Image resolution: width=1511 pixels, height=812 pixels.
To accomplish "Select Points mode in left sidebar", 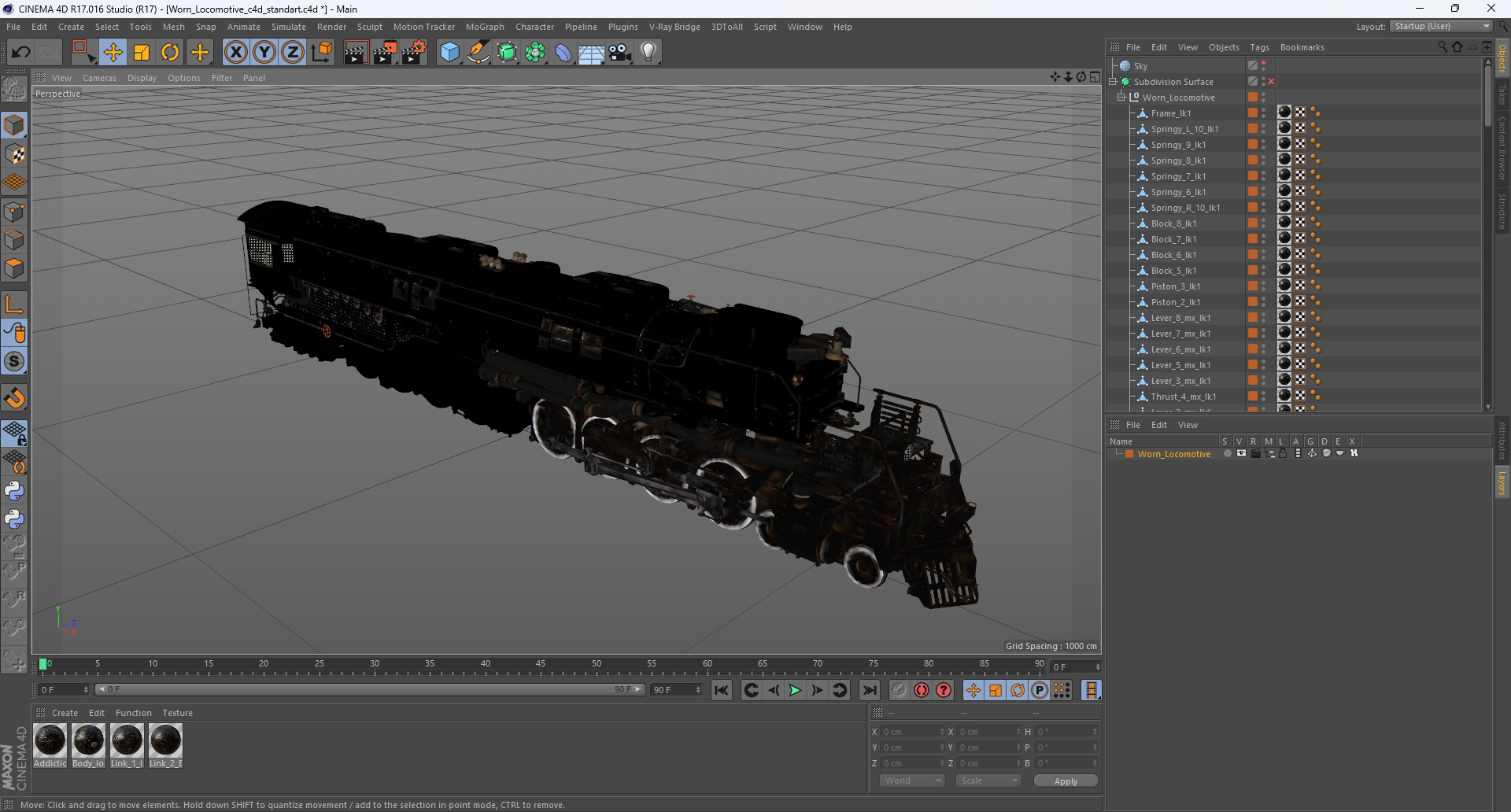I will coord(15,212).
